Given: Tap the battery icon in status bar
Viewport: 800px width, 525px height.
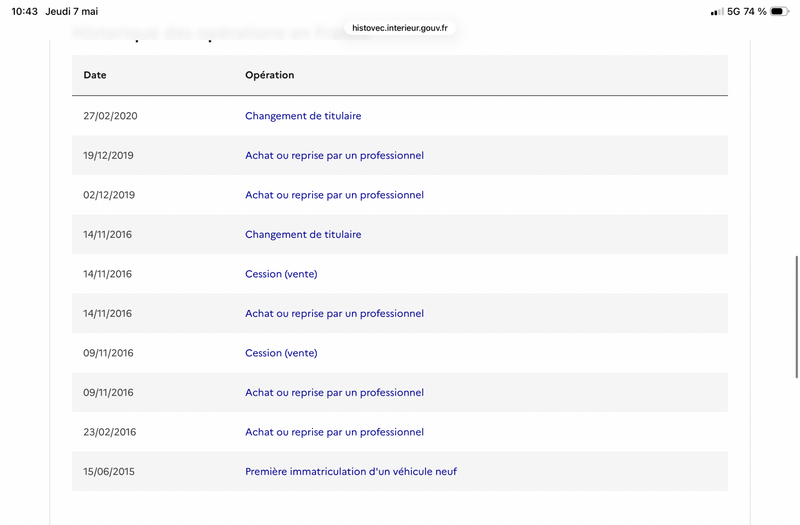Looking at the screenshot, I should tap(779, 11).
